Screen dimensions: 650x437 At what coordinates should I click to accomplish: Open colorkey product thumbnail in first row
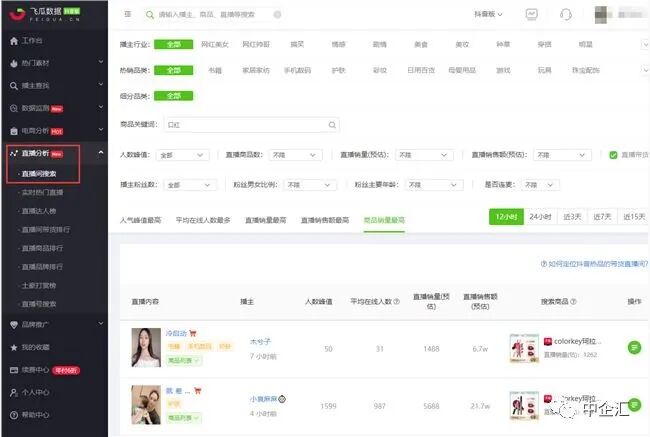[x=524, y=348]
